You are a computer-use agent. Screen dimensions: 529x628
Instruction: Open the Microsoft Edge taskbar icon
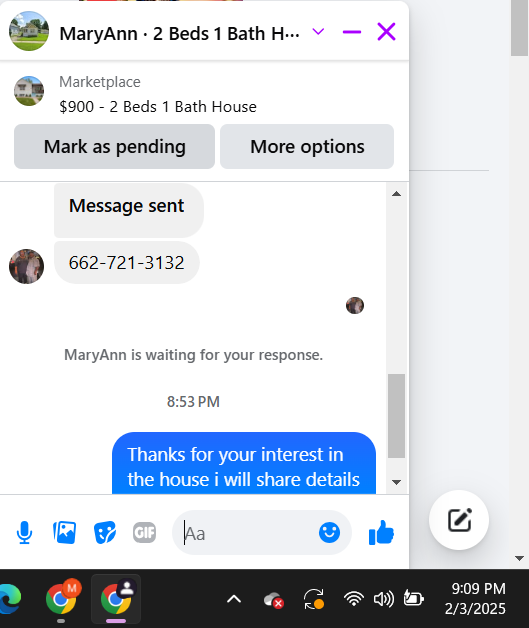pos(9,599)
